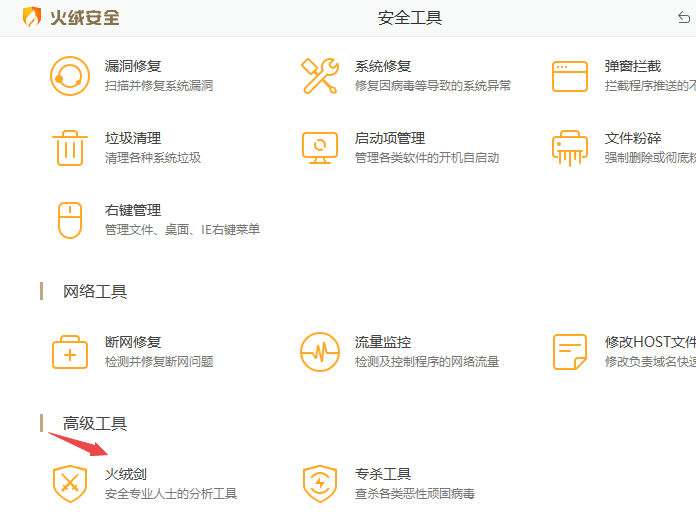Image resolution: width=696 pixels, height=522 pixels.
Task: Select the 专杀工具 title text
Action: (383, 475)
